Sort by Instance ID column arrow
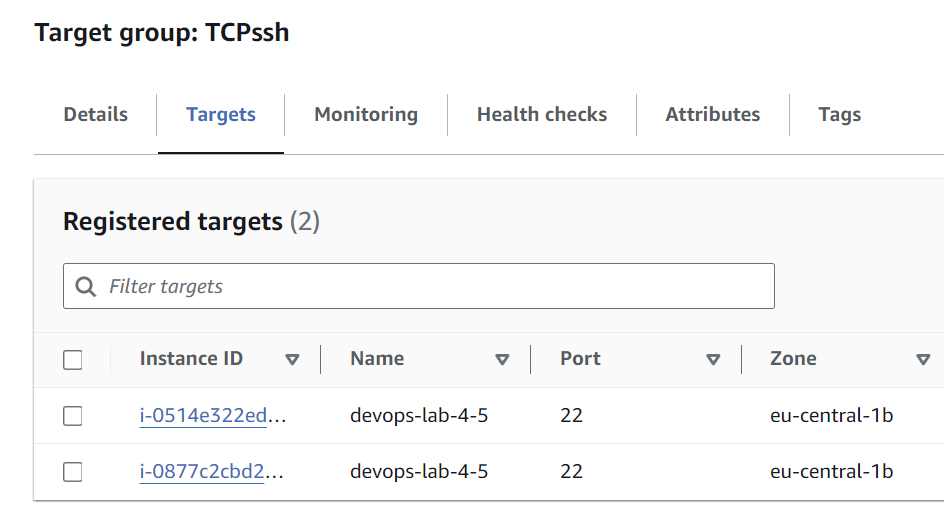Screen dimensions: 944x529 (x=292, y=360)
